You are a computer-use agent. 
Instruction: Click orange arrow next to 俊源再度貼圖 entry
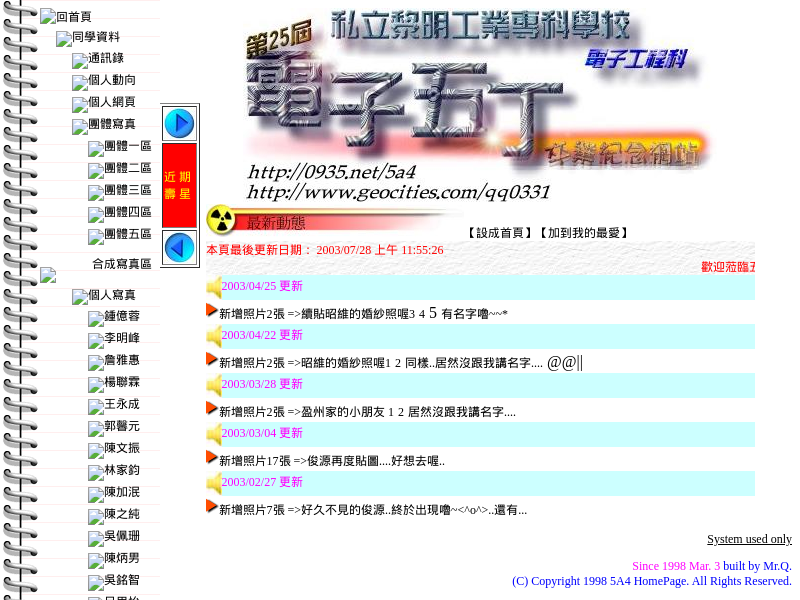tap(211, 457)
